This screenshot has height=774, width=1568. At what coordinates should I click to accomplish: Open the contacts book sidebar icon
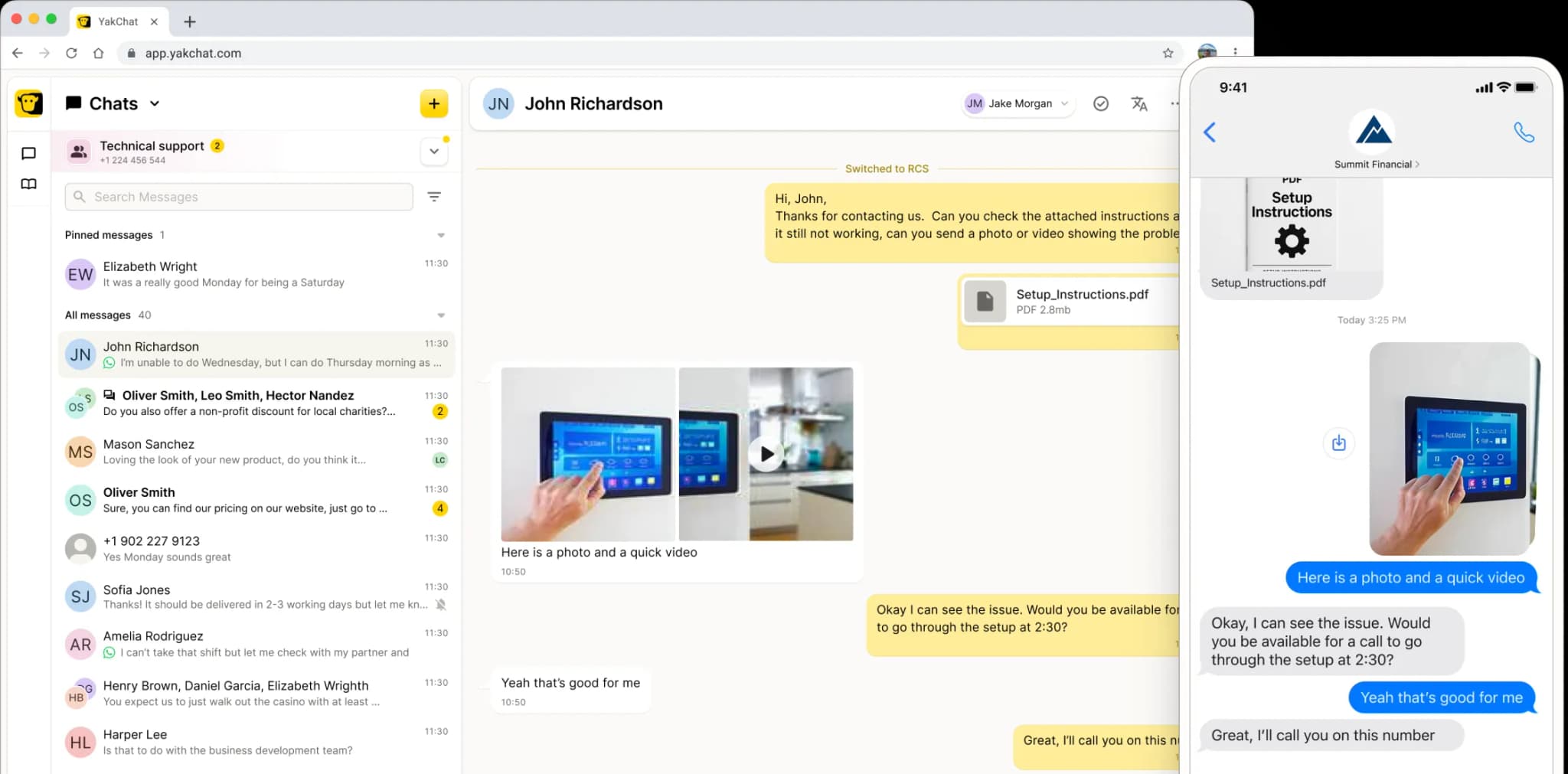click(28, 184)
